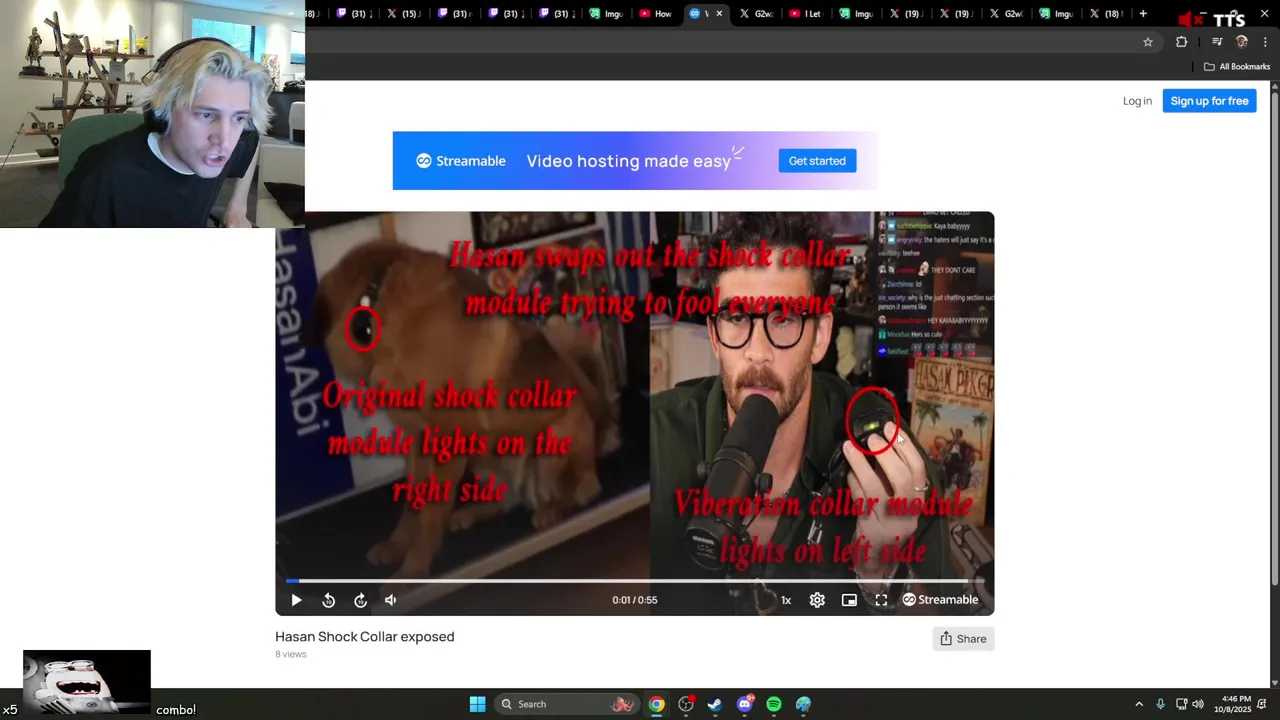Open the Chrome profile avatar
Image resolution: width=1280 pixels, height=720 pixels.
(1242, 42)
